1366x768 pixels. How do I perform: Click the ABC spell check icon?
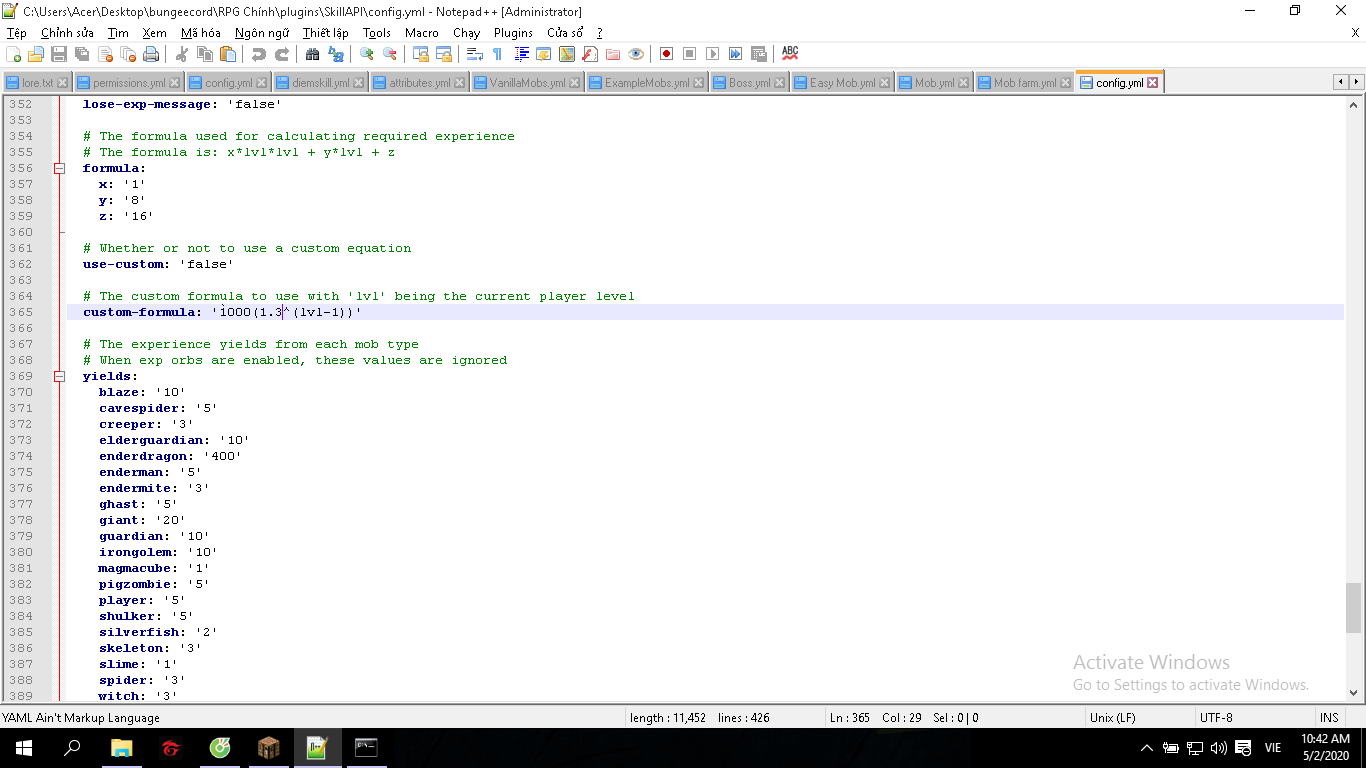click(790, 53)
